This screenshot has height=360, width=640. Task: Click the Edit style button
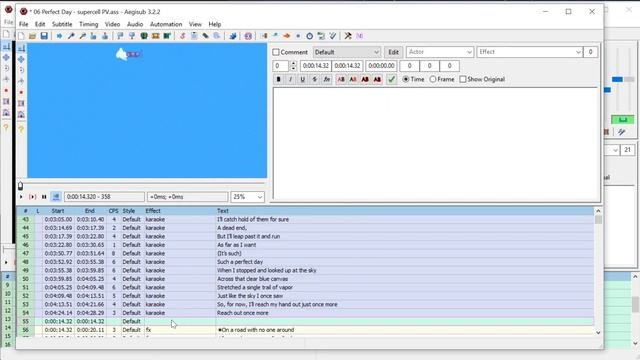point(393,52)
